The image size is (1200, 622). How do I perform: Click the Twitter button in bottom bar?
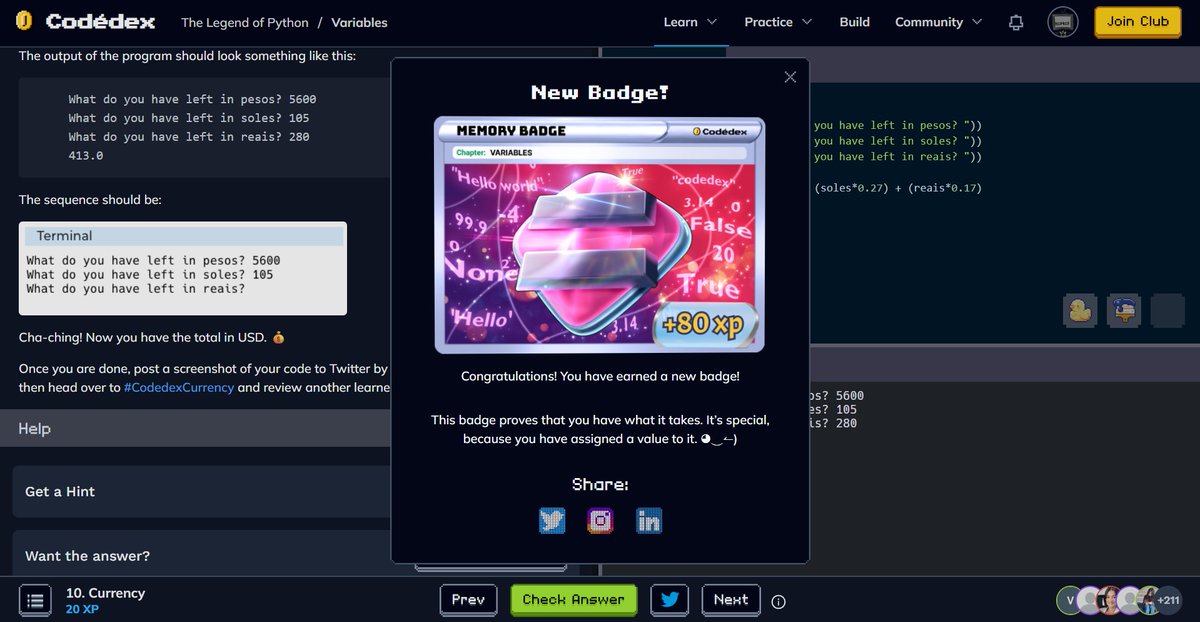pos(669,600)
